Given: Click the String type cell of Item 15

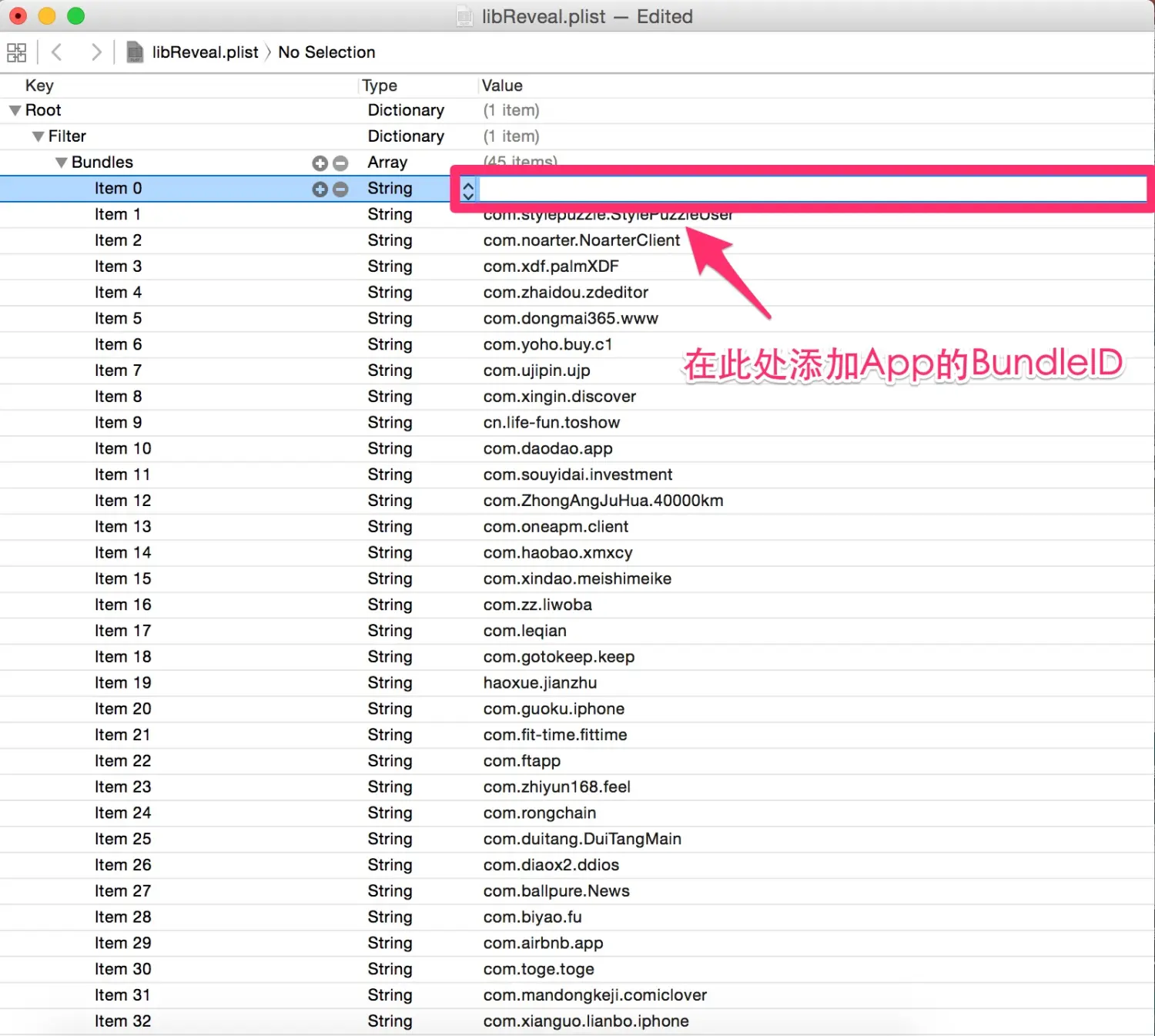Looking at the screenshot, I should point(390,579).
